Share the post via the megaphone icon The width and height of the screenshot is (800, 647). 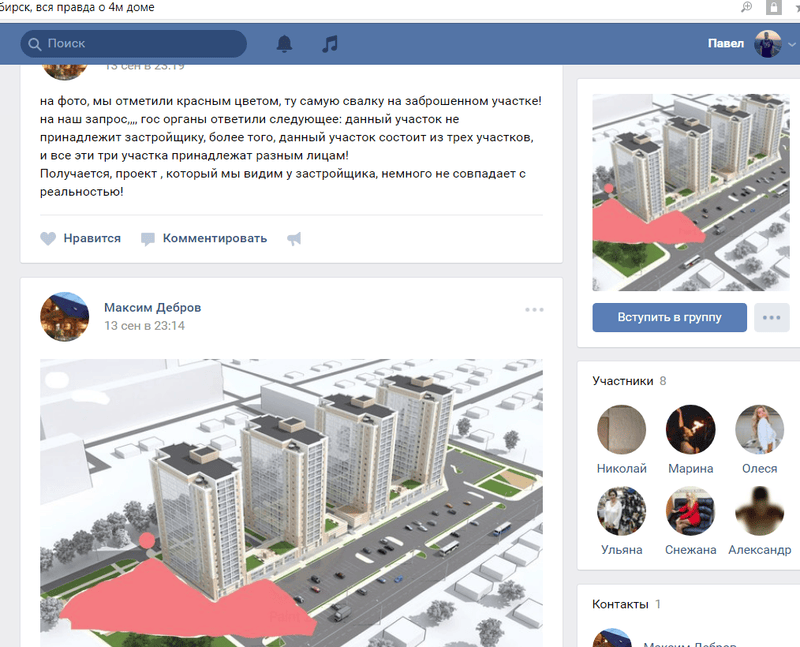(x=294, y=239)
